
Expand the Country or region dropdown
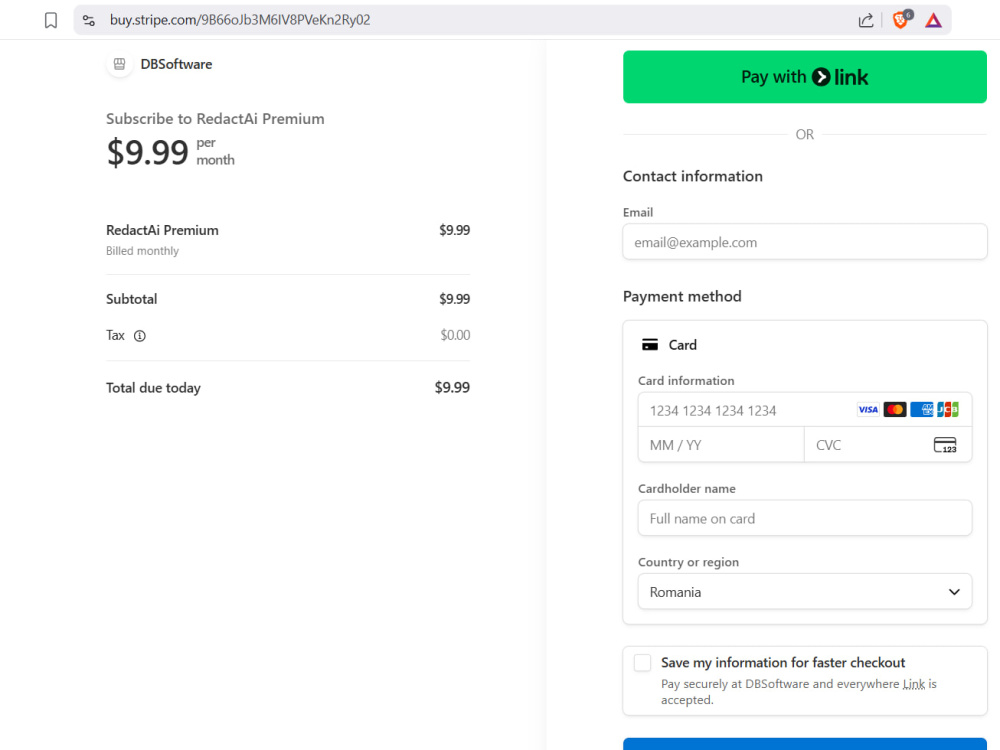pos(805,592)
